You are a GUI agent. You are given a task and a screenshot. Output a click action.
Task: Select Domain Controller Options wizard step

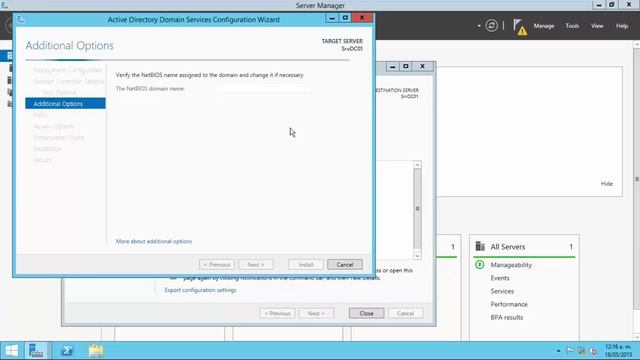point(69,81)
